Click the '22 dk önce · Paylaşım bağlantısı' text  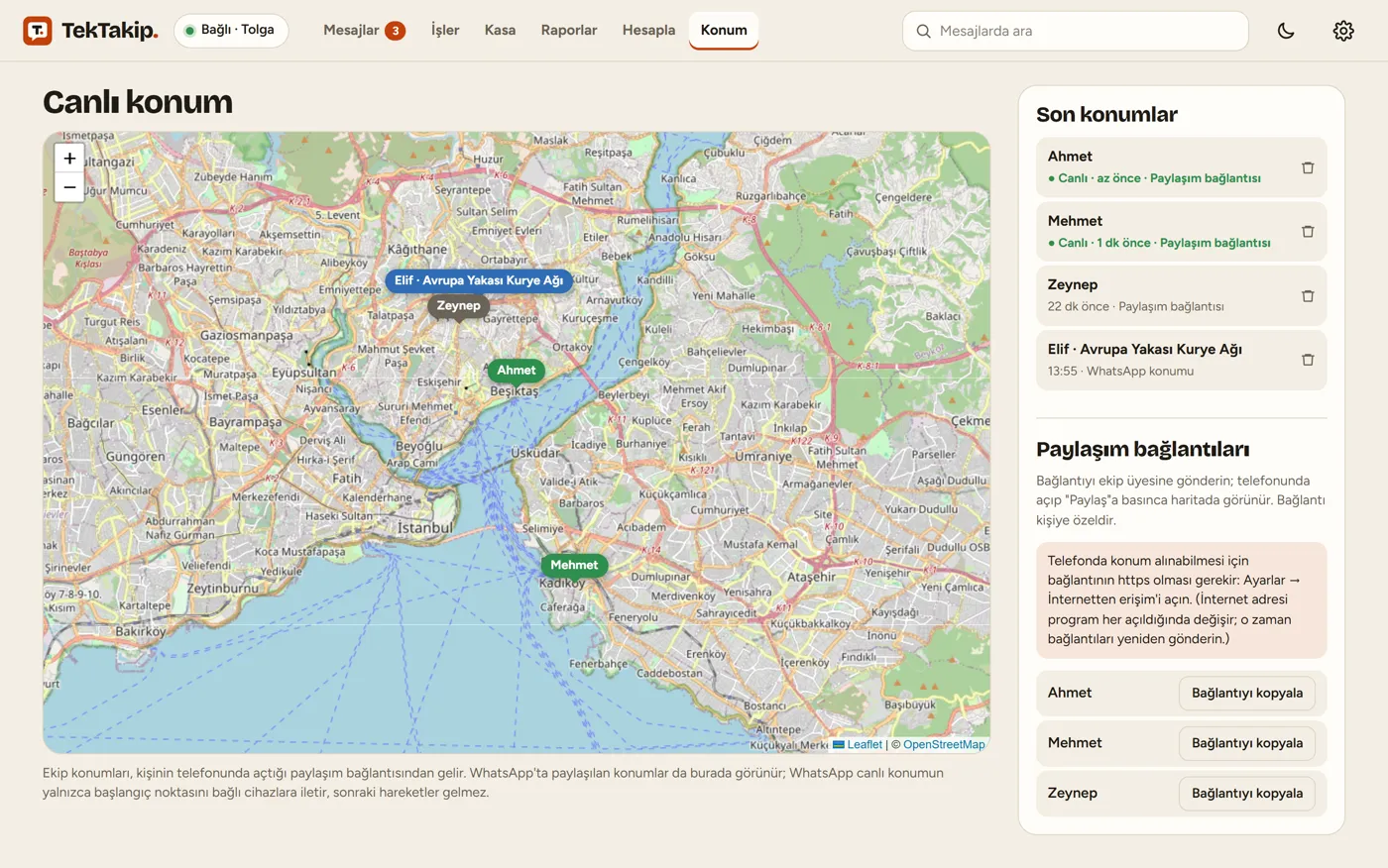tap(1135, 307)
